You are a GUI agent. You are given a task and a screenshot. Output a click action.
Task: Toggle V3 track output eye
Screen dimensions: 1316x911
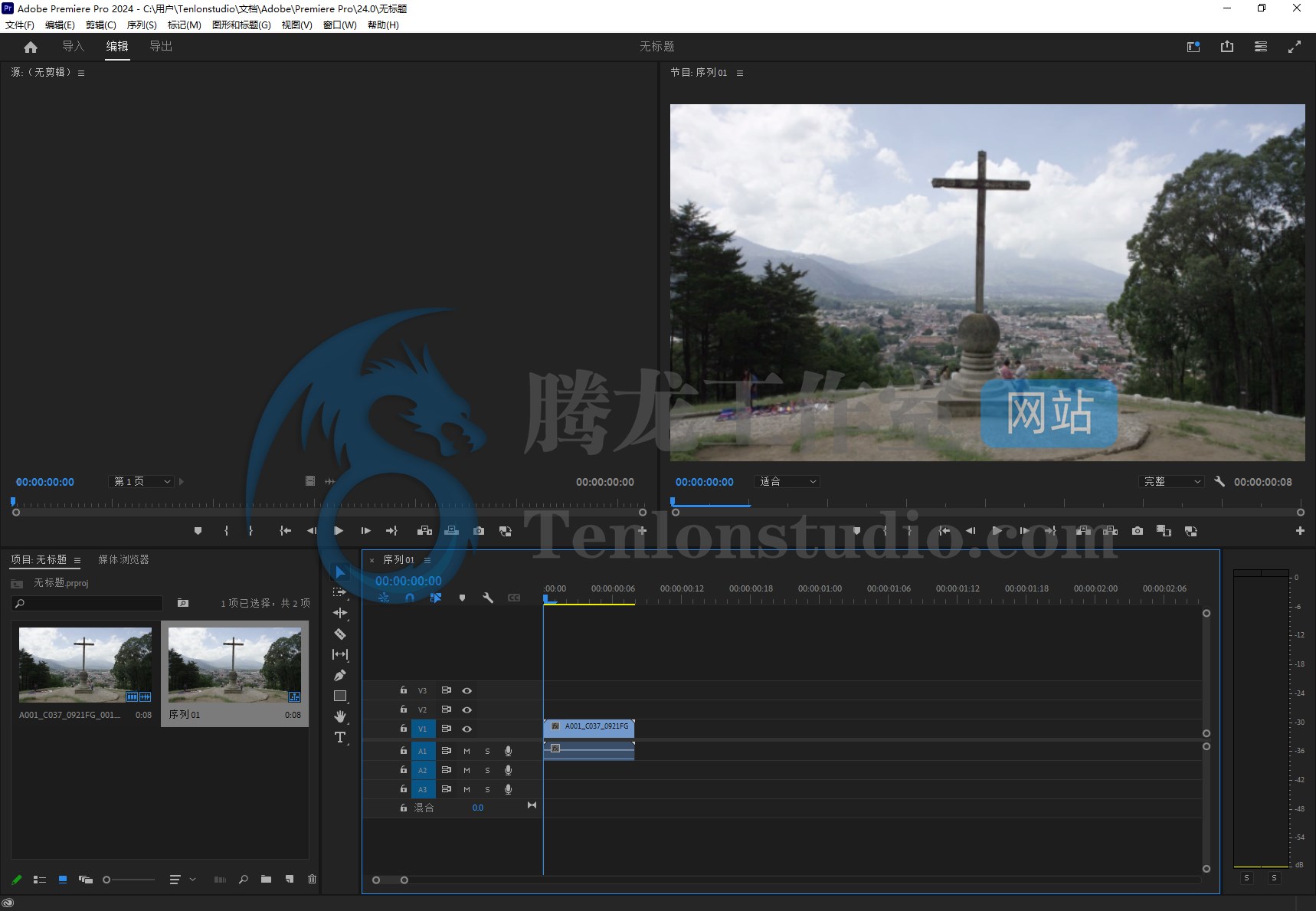tap(466, 691)
